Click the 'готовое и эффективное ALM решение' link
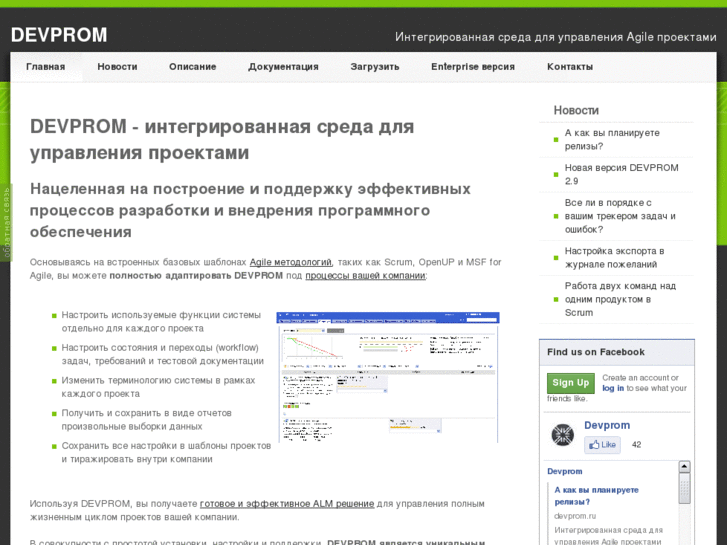727x545 pixels. [x=287, y=504]
